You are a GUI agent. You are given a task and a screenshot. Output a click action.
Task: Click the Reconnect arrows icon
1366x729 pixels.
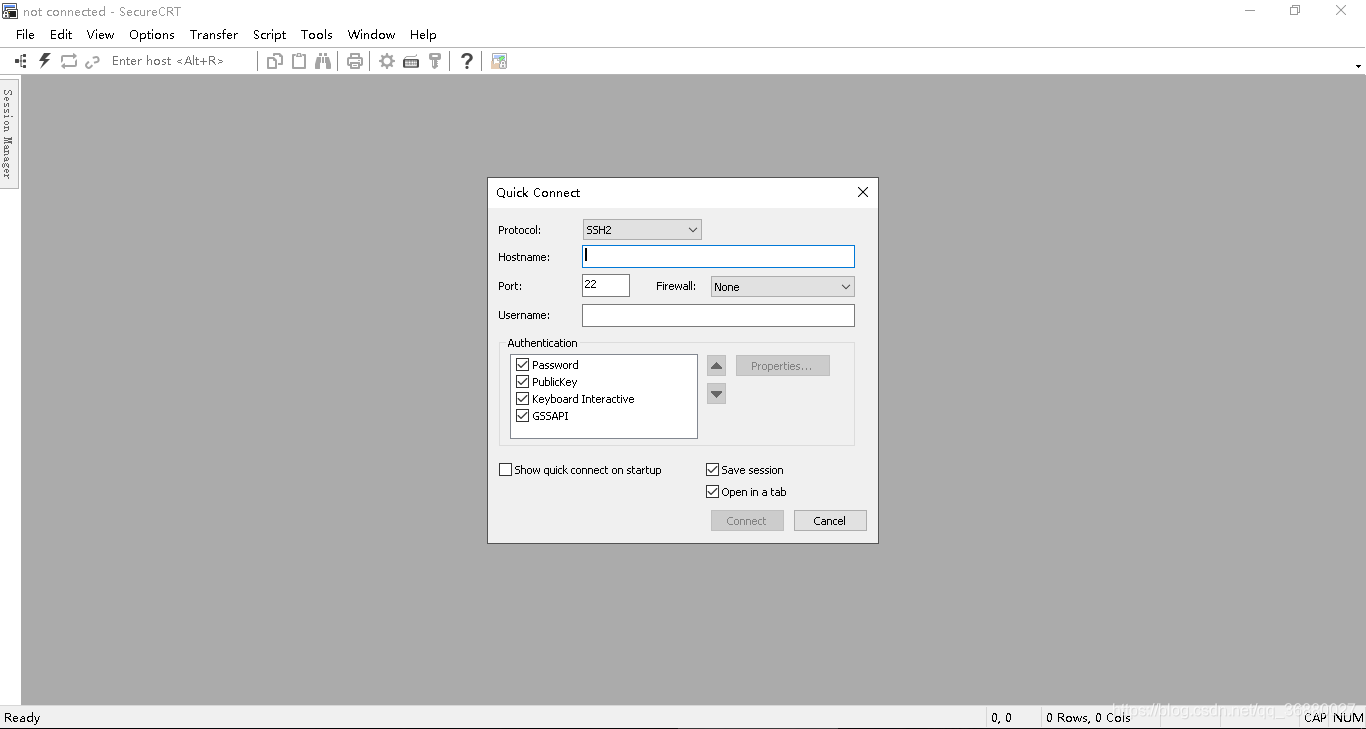pos(69,61)
